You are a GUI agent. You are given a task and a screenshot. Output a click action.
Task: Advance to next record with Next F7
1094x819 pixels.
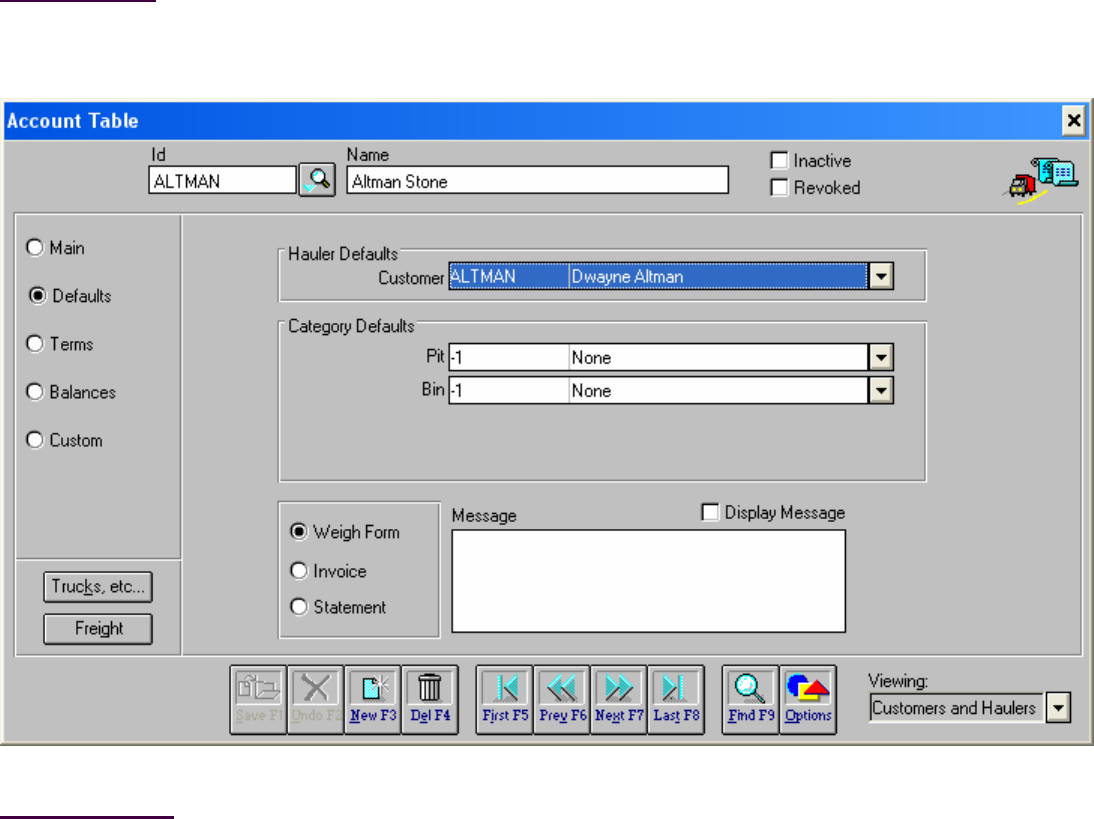pyautogui.click(x=619, y=699)
